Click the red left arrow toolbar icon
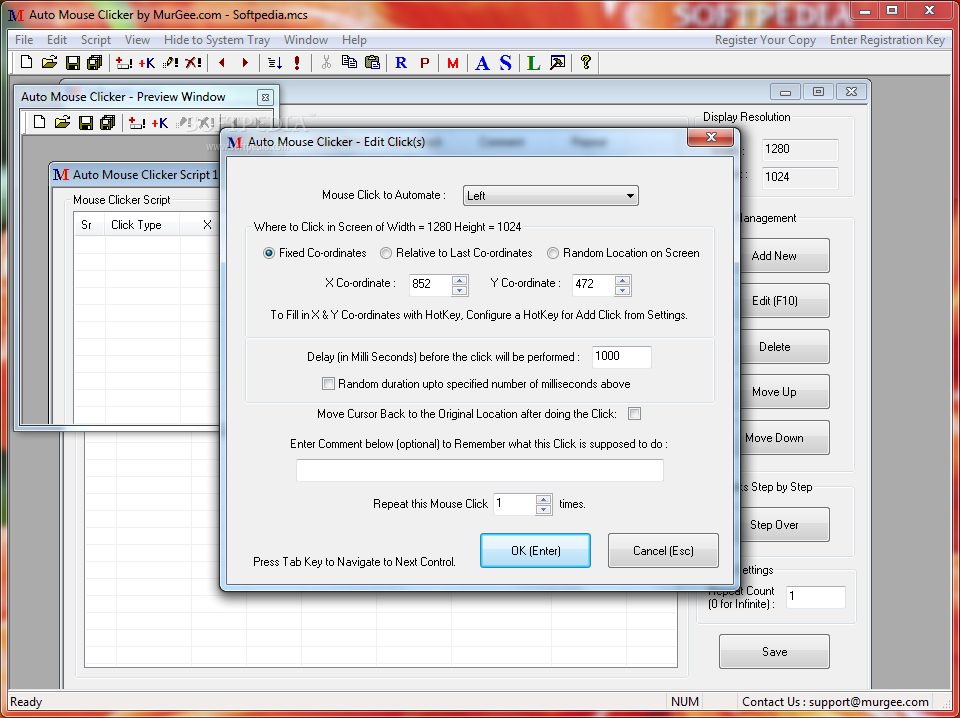Screen dimensions: 960x718 (222, 62)
